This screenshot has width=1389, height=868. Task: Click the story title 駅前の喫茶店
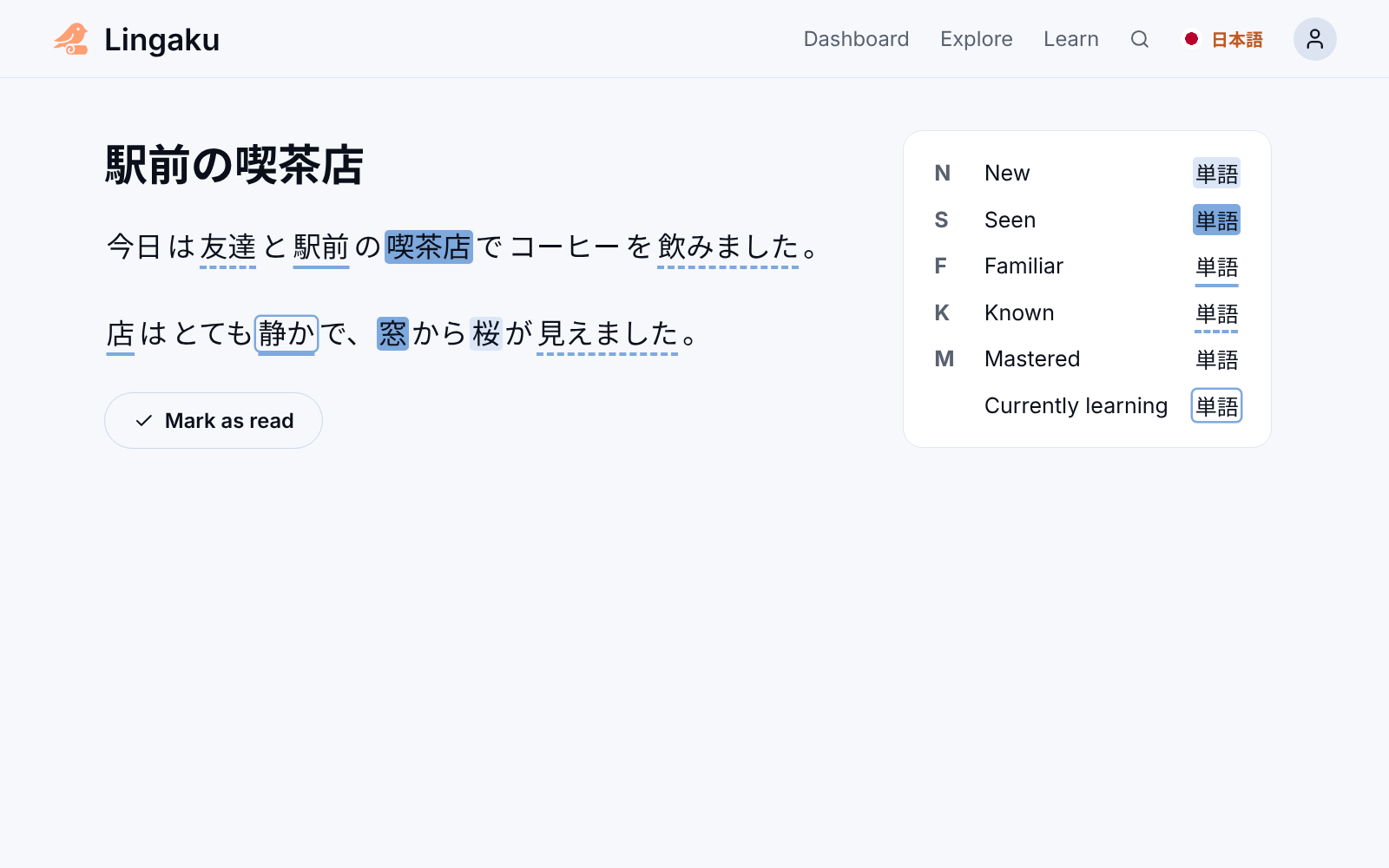click(x=234, y=165)
